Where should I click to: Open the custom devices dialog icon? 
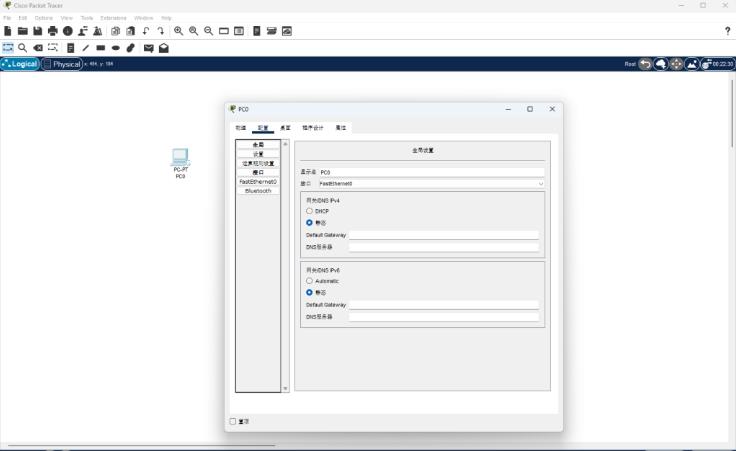pyautogui.click(x=239, y=31)
